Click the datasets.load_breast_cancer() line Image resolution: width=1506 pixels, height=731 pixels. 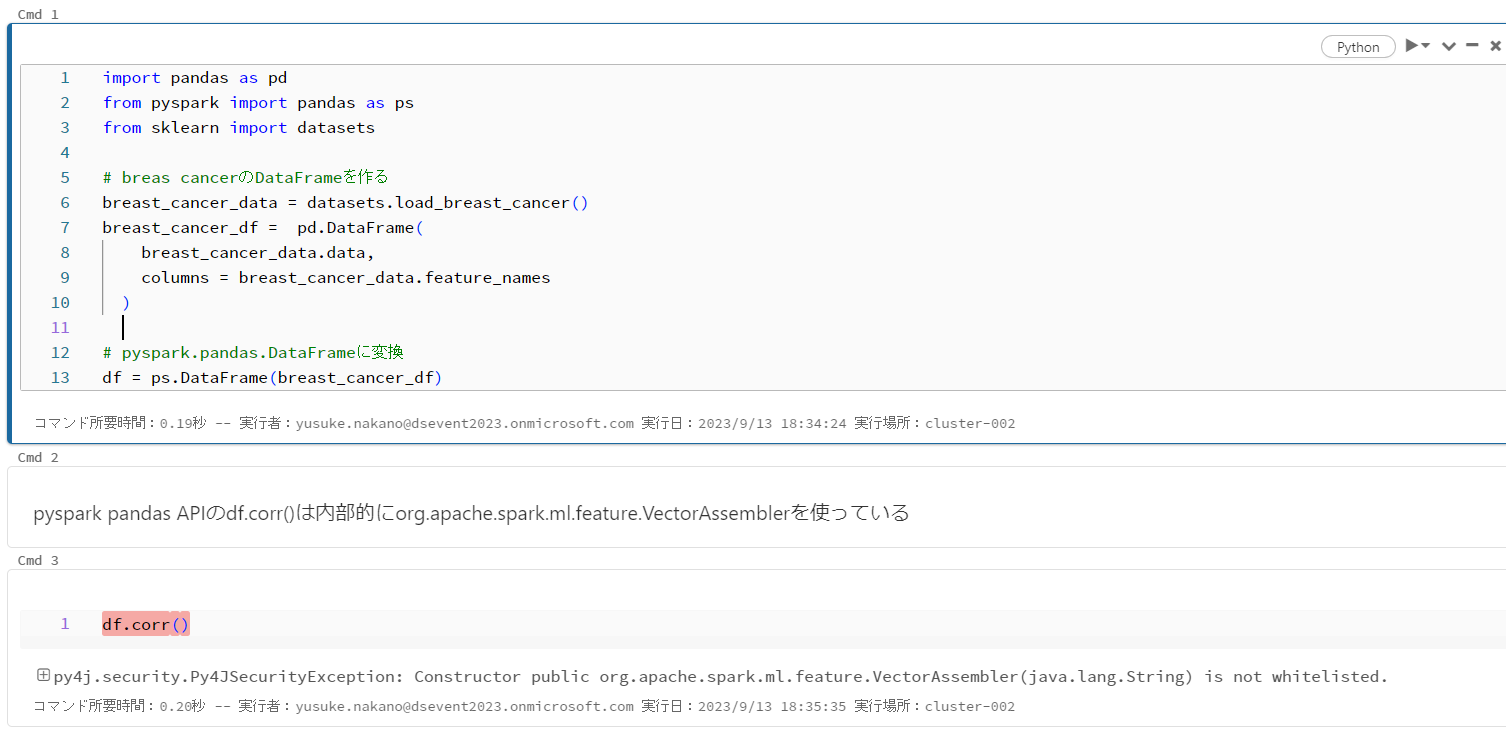[x=345, y=203]
